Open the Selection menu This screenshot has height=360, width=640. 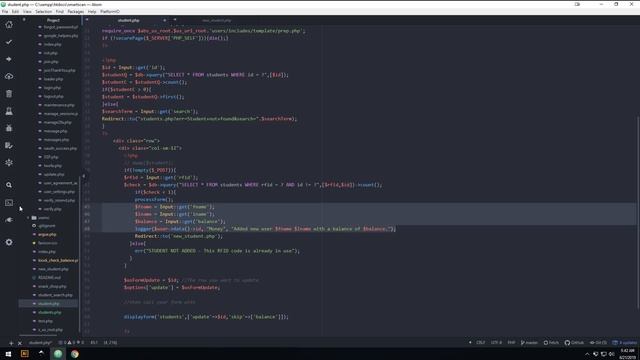coord(43,11)
